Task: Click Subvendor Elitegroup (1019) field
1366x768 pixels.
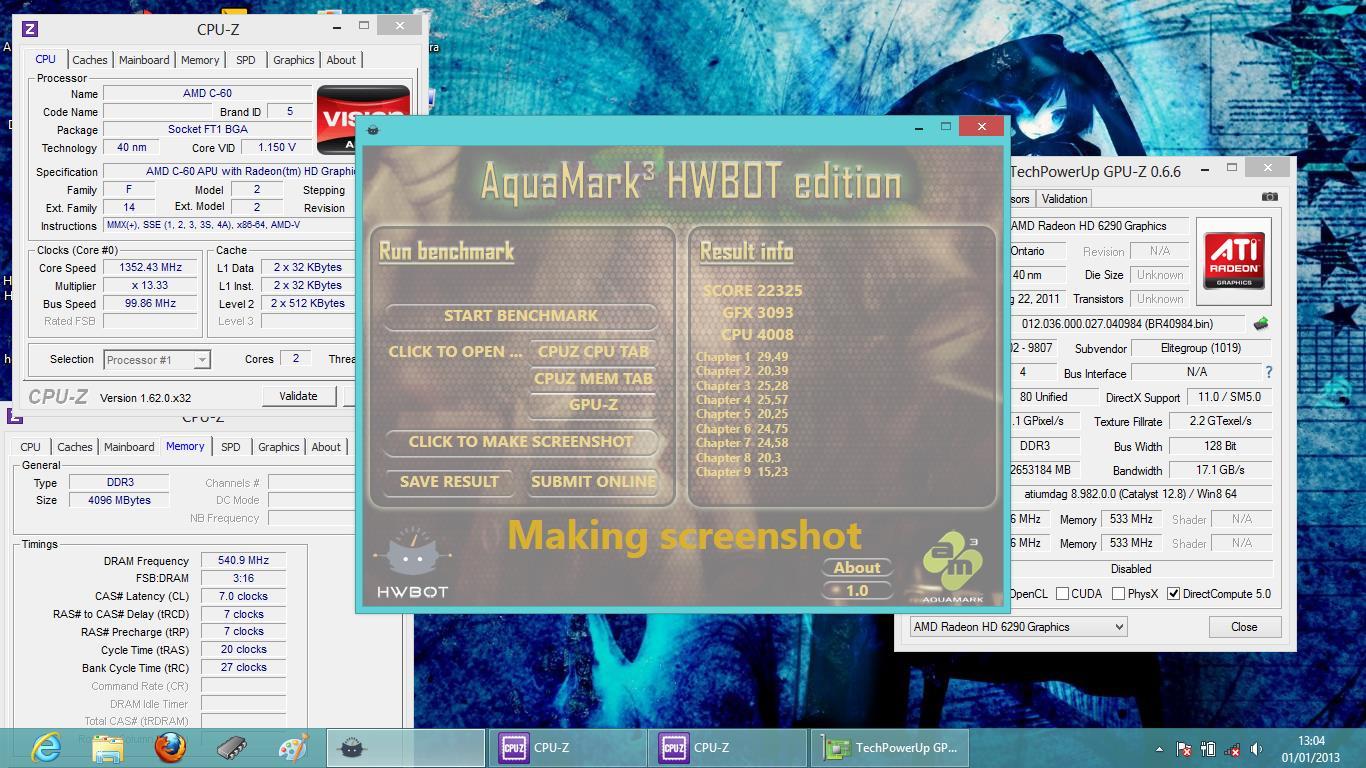Action: click(1200, 348)
